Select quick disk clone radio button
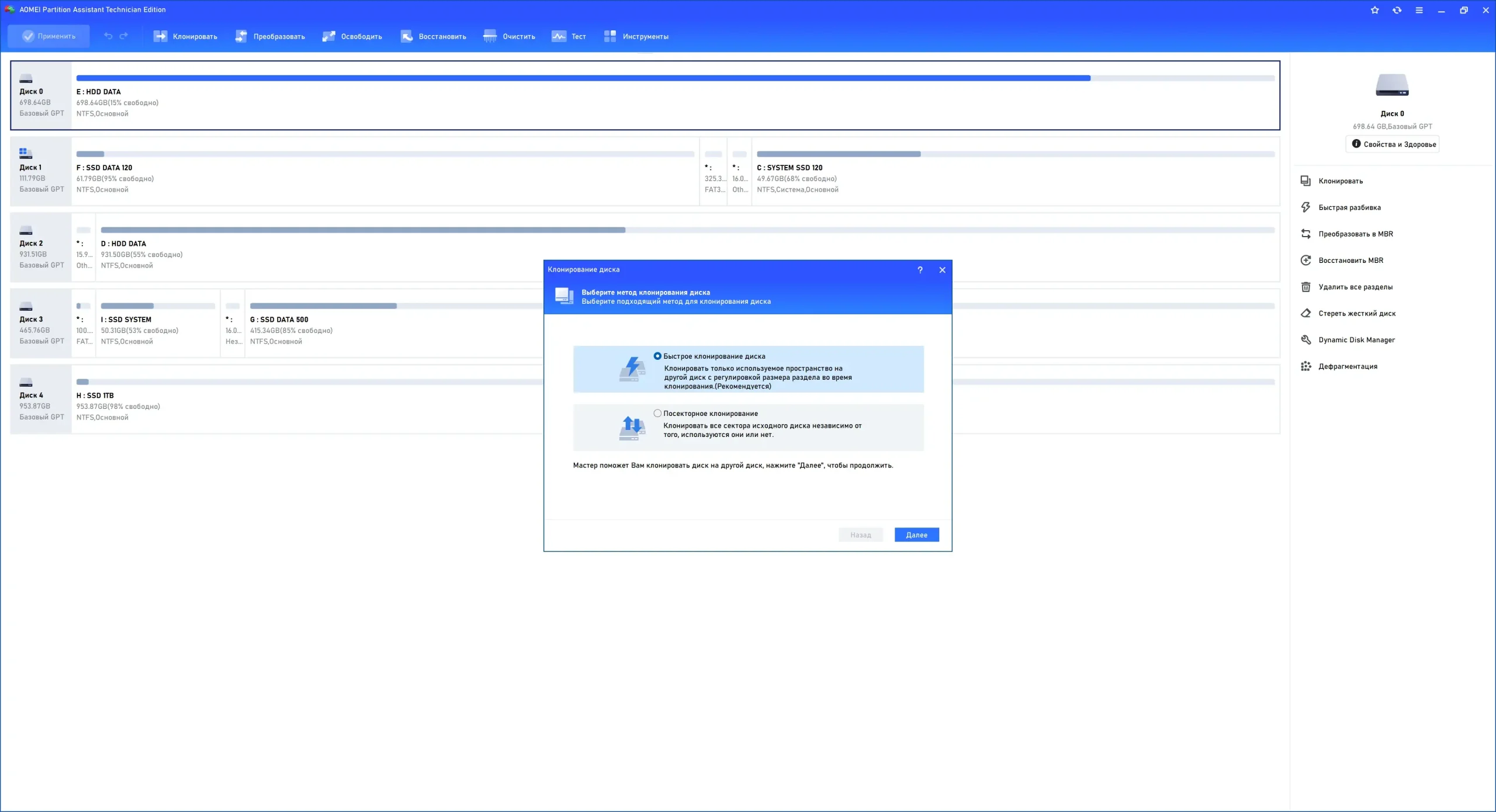The image size is (1496, 812). [x=657, y=356]
